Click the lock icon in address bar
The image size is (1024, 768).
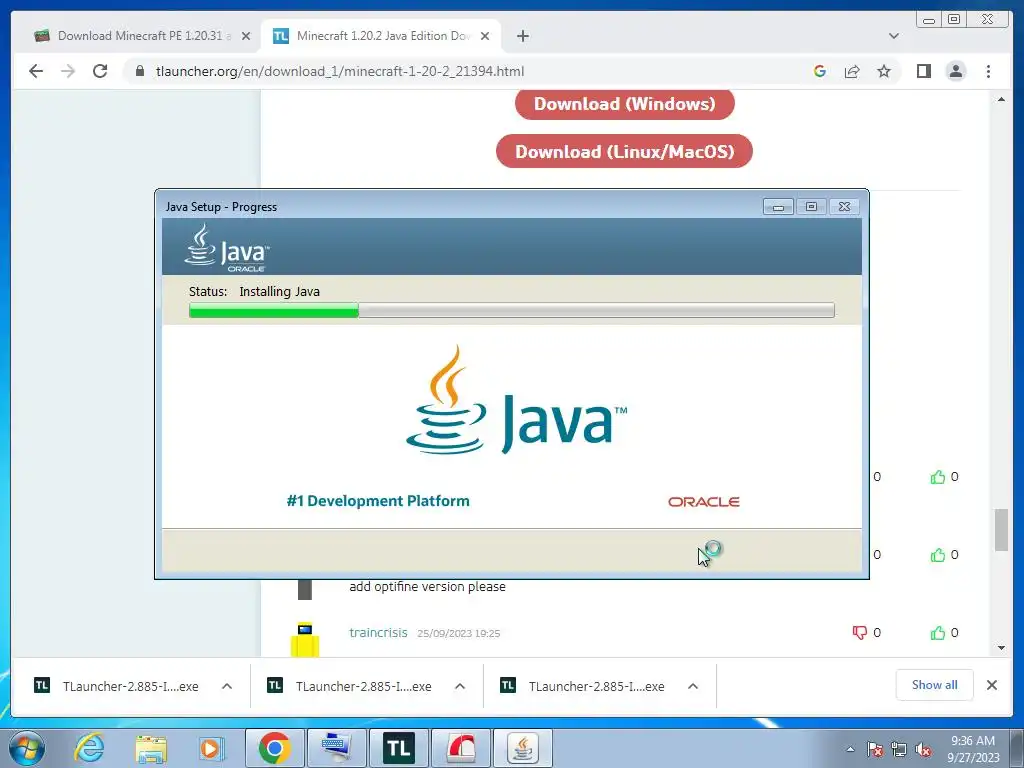[140, 71]
